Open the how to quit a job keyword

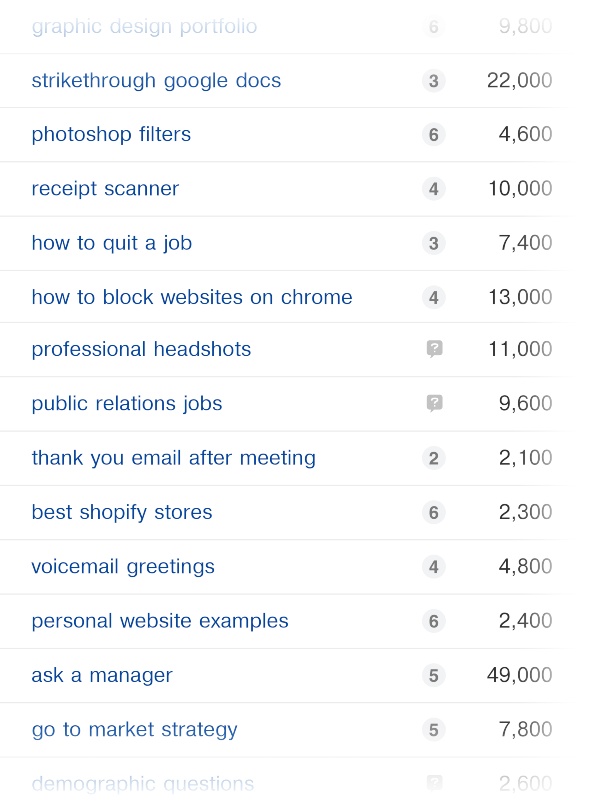click(x=111, y=243)
